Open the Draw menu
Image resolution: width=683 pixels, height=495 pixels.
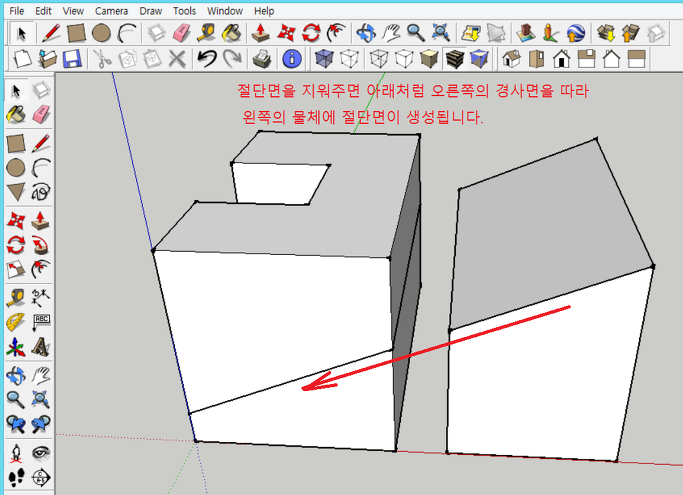coord(151,11)
